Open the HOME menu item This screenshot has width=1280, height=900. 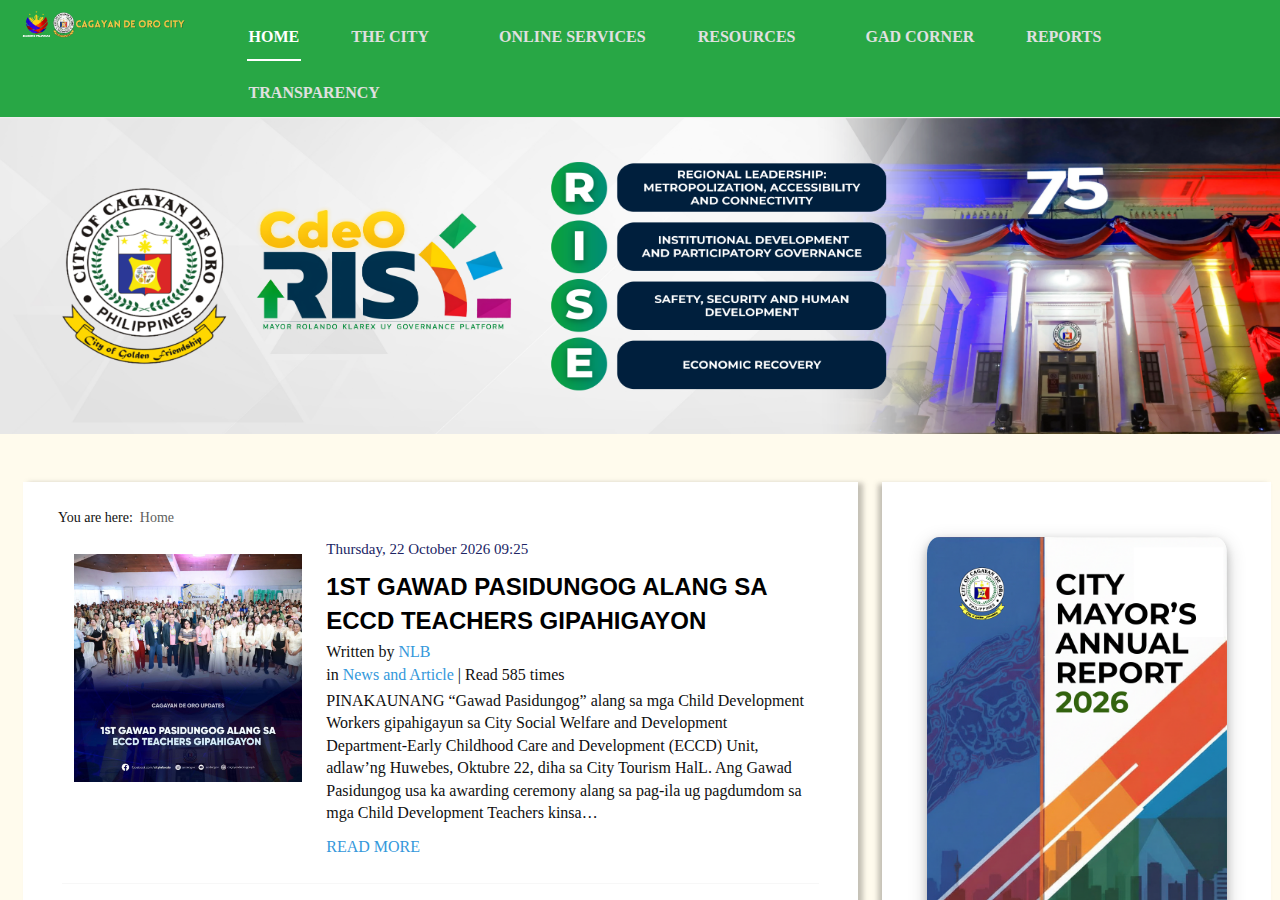pyautogui.click(x=274, y=37)
